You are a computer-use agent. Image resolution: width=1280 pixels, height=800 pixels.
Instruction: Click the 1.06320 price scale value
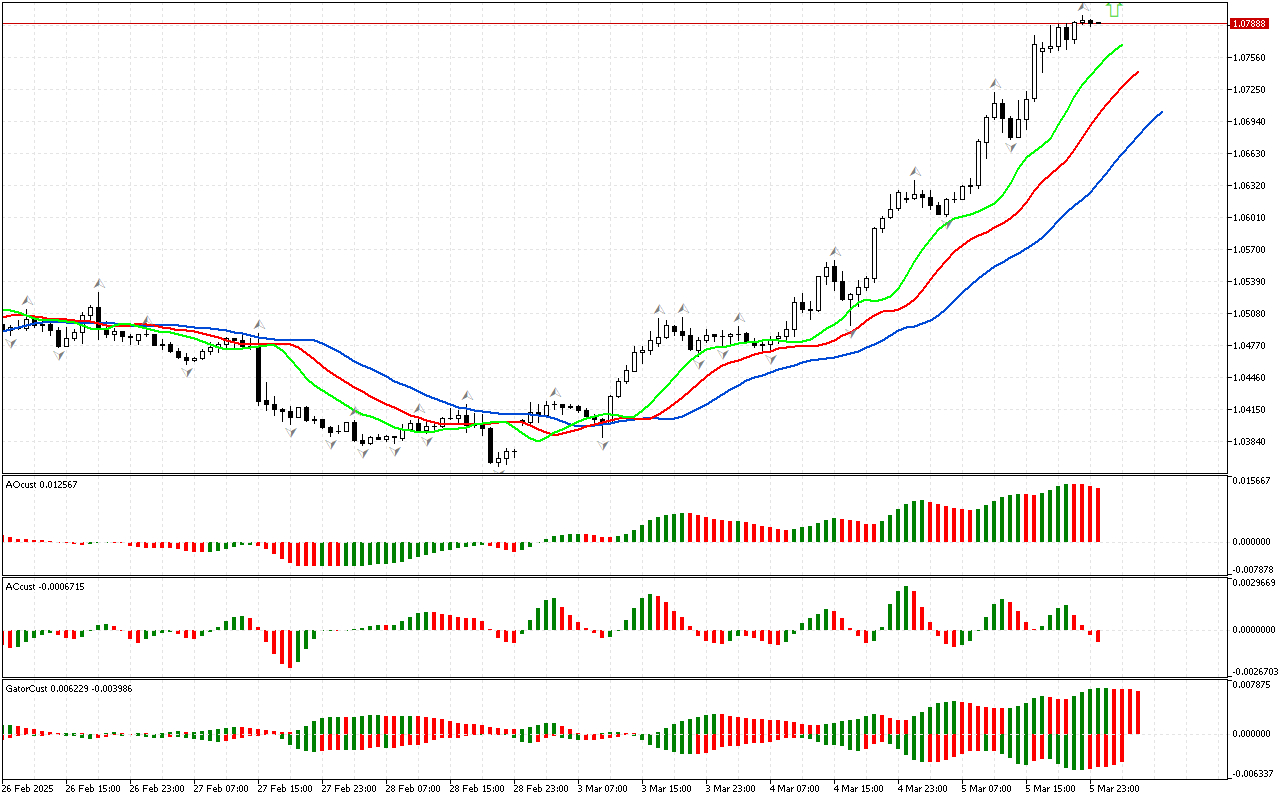(1248, 186)
